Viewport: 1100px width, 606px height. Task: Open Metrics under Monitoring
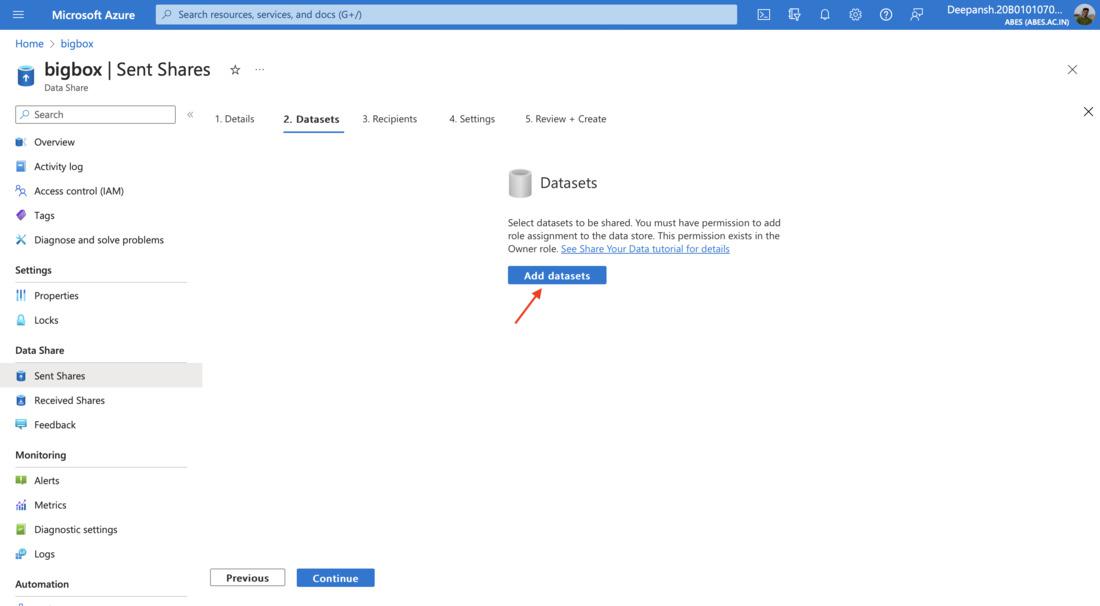click(51, 505)
